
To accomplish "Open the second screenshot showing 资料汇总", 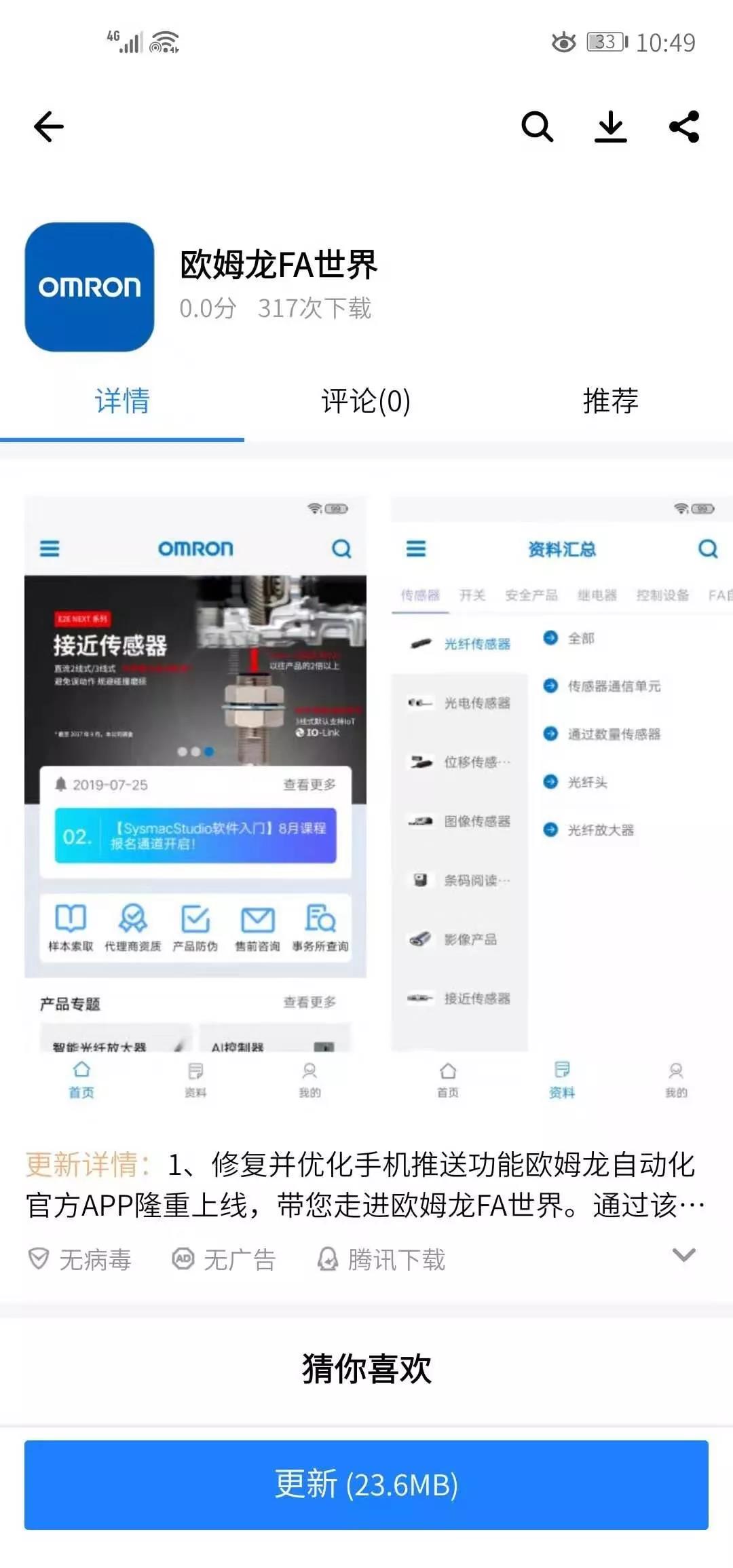I will point(561,801).
